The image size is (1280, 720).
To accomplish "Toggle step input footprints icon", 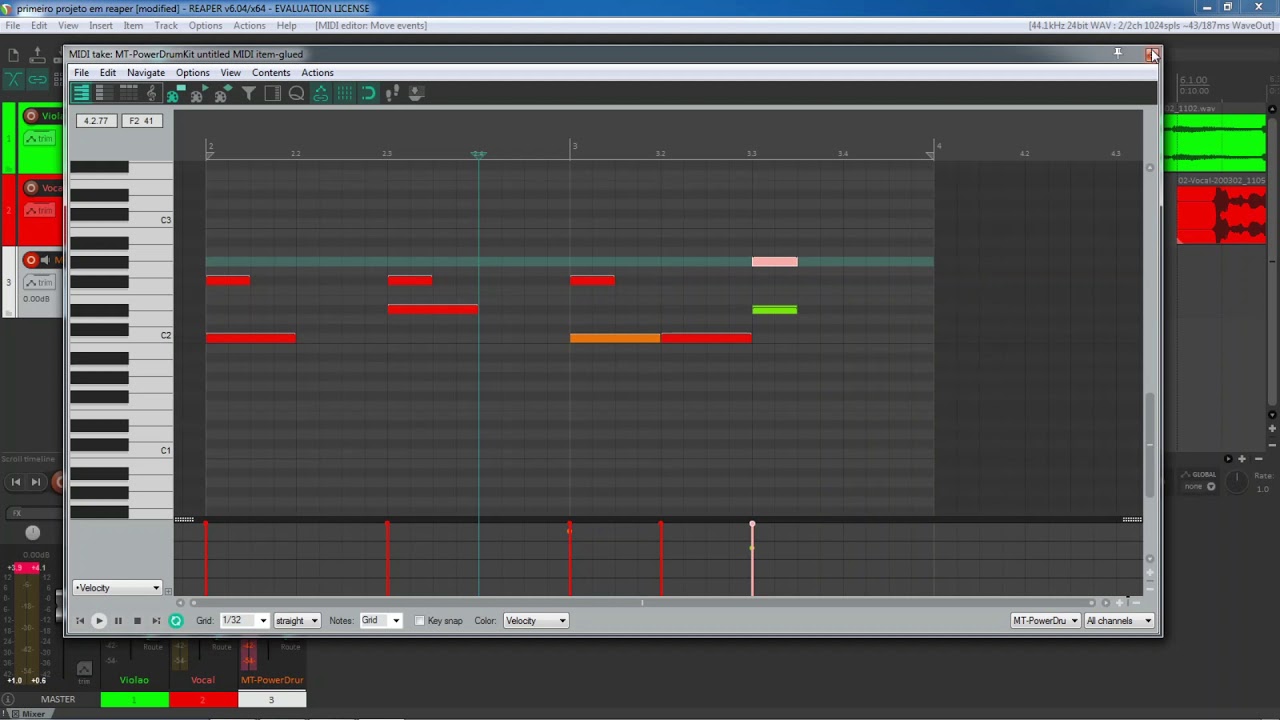I will tap(392, 93).
